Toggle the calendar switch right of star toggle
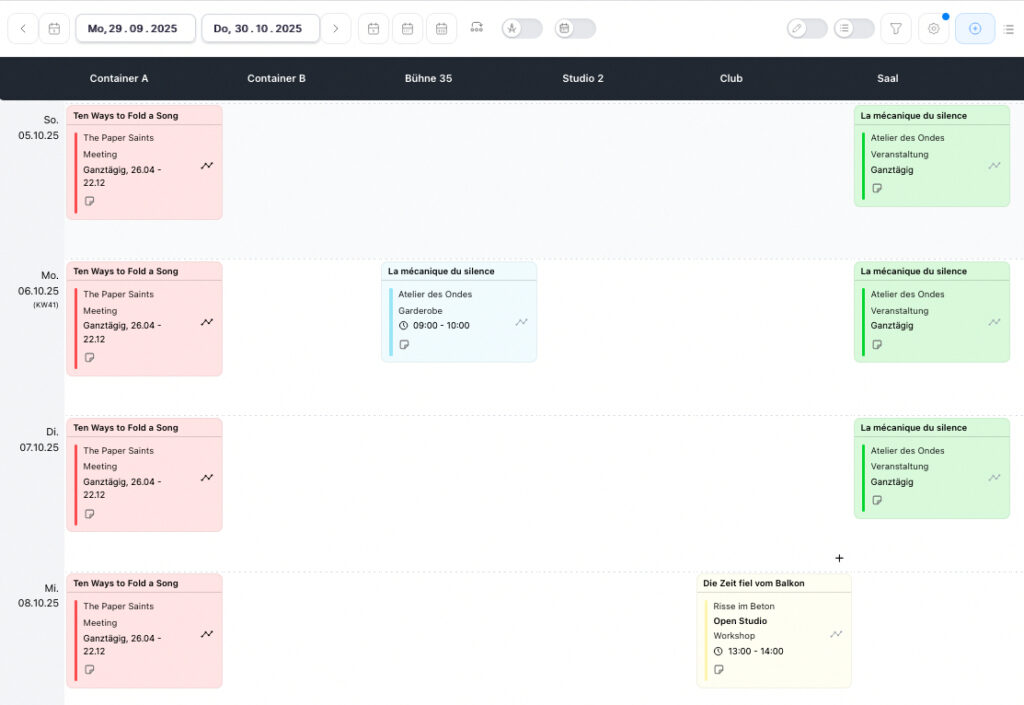This screenshot has height=705, width=1024. coord(575,29)
